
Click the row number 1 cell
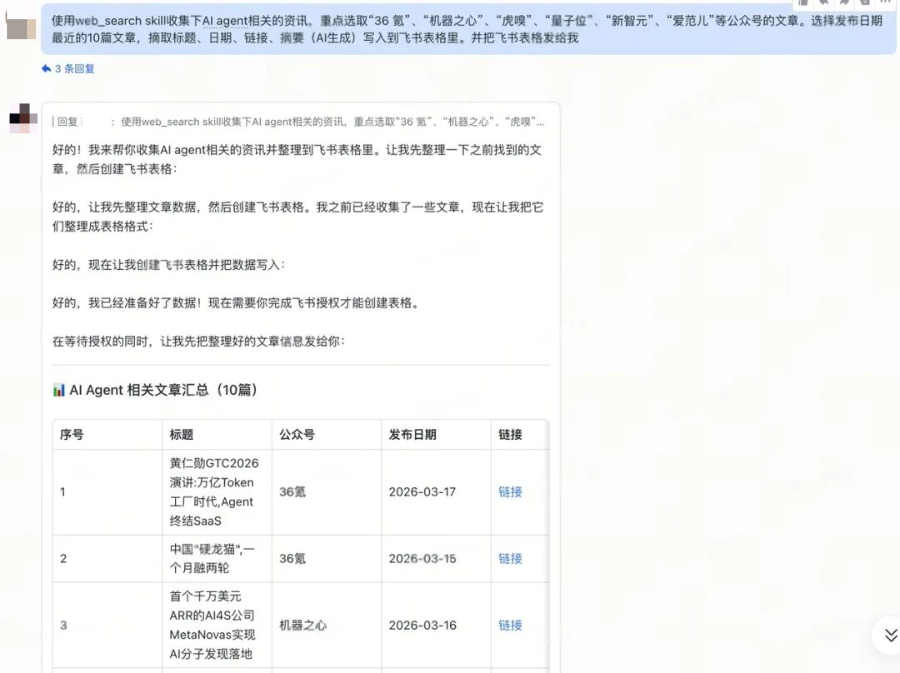point(107,492)
